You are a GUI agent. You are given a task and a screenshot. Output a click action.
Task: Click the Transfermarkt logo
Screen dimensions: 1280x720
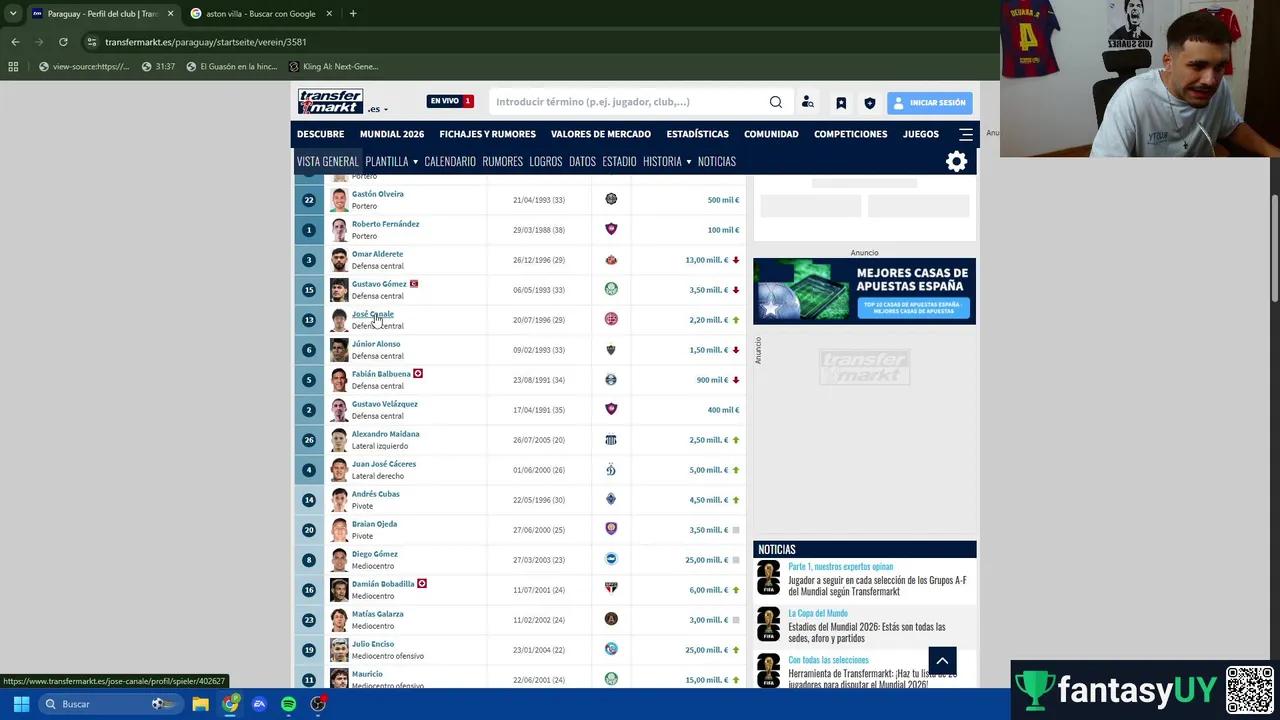tap(330, 102)
